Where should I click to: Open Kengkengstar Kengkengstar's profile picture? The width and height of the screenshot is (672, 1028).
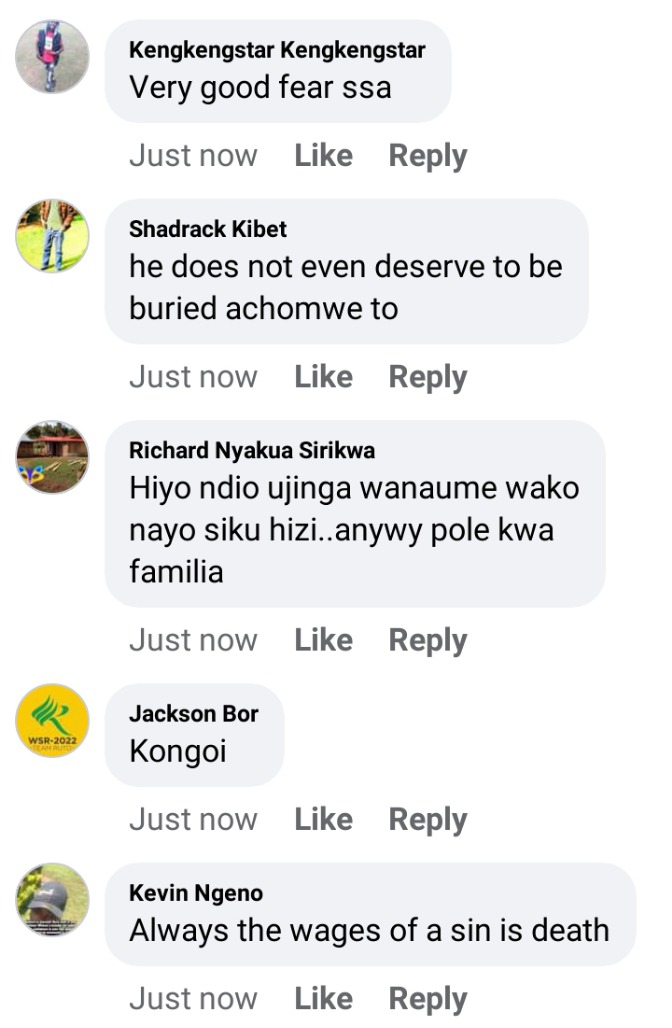pyautogui.click(x=52, y=56)
